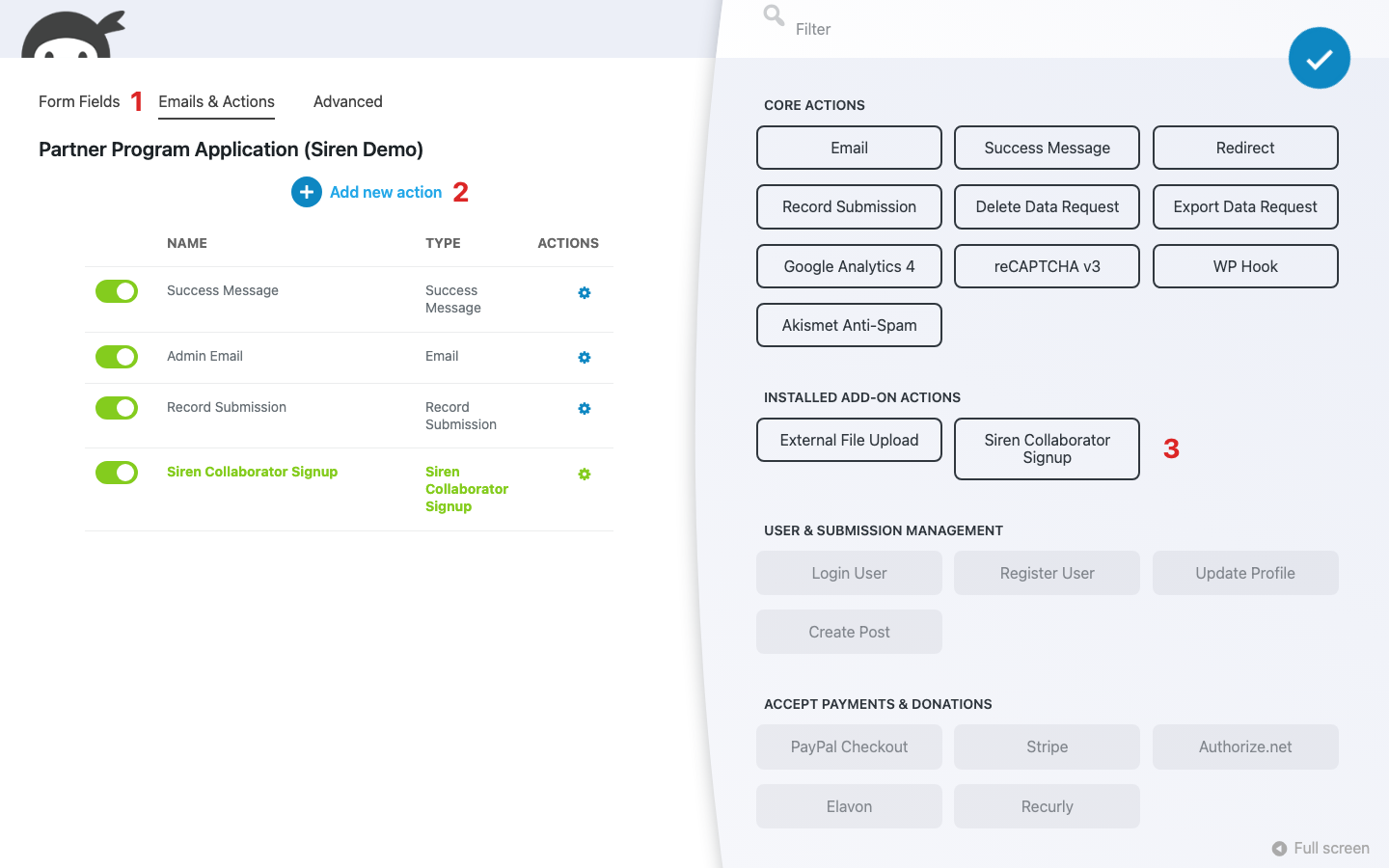The width and height of the screenshot is (1389, 868).
Task: Add a Redirect action
Action: tap(1245, 148)
